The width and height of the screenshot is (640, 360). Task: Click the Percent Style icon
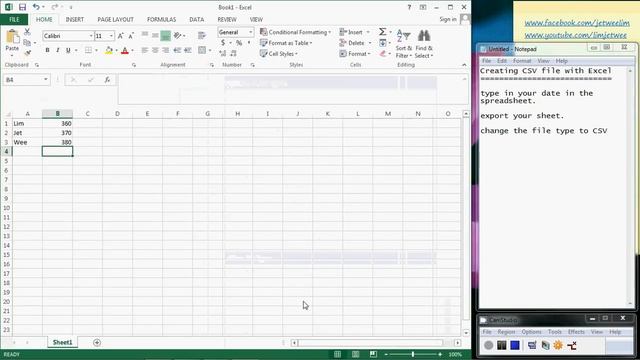pyautogui.click(x=239, y=43)
